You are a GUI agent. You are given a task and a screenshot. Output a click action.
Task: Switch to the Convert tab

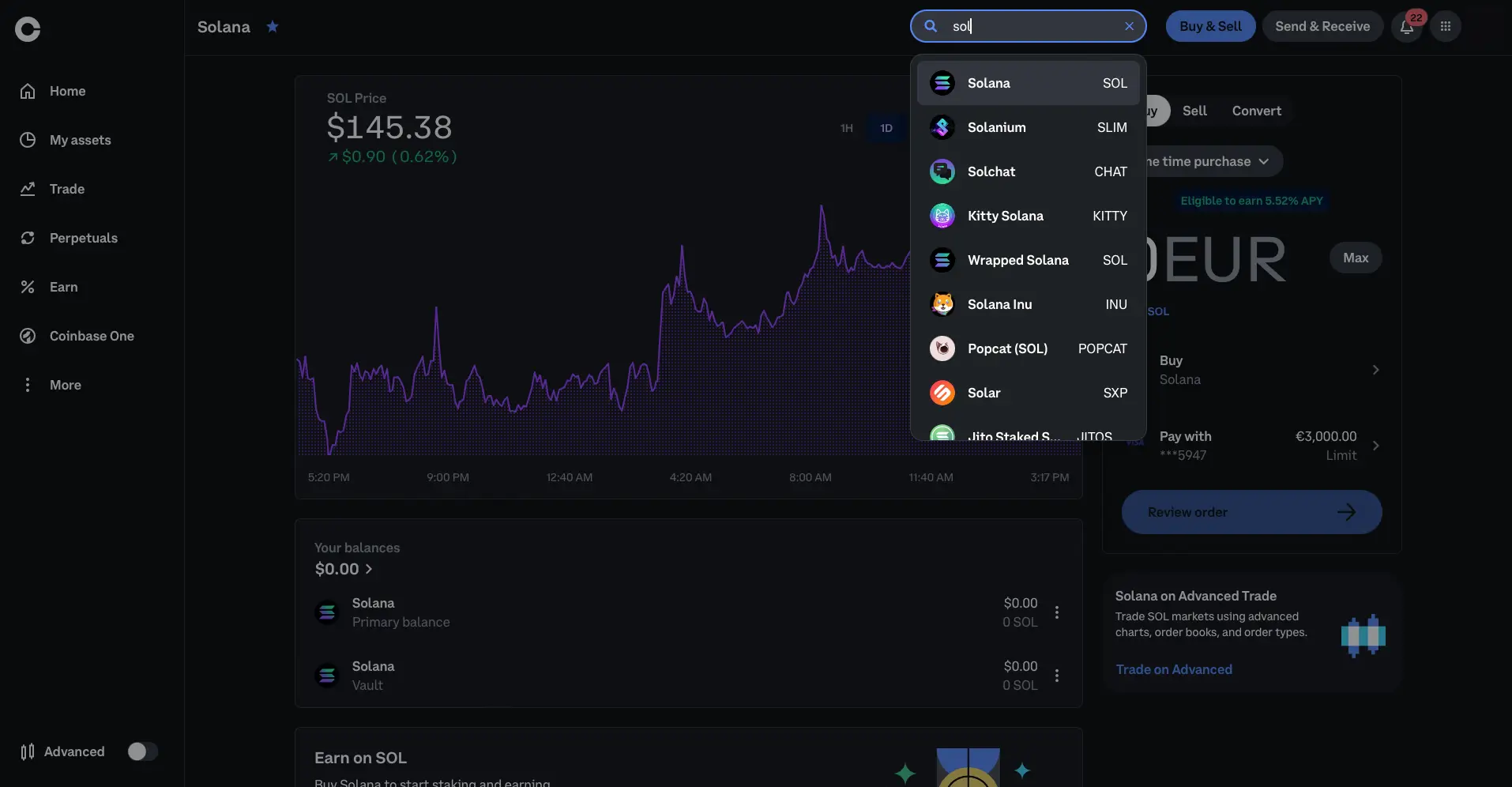coord(1256,111)
